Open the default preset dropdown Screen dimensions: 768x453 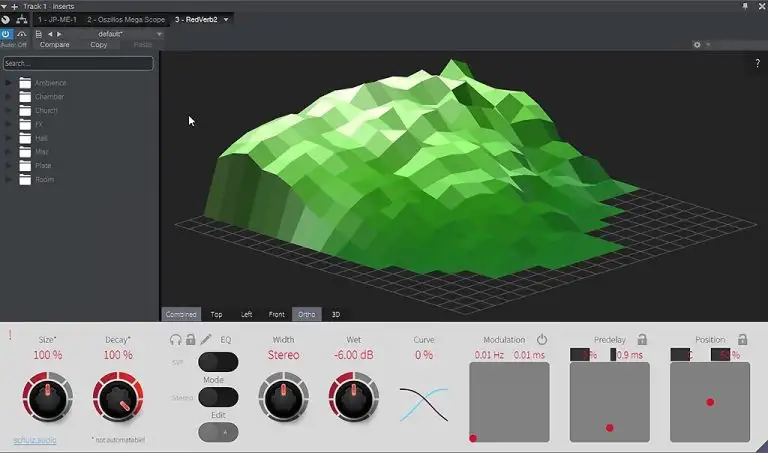click(159, 34)
